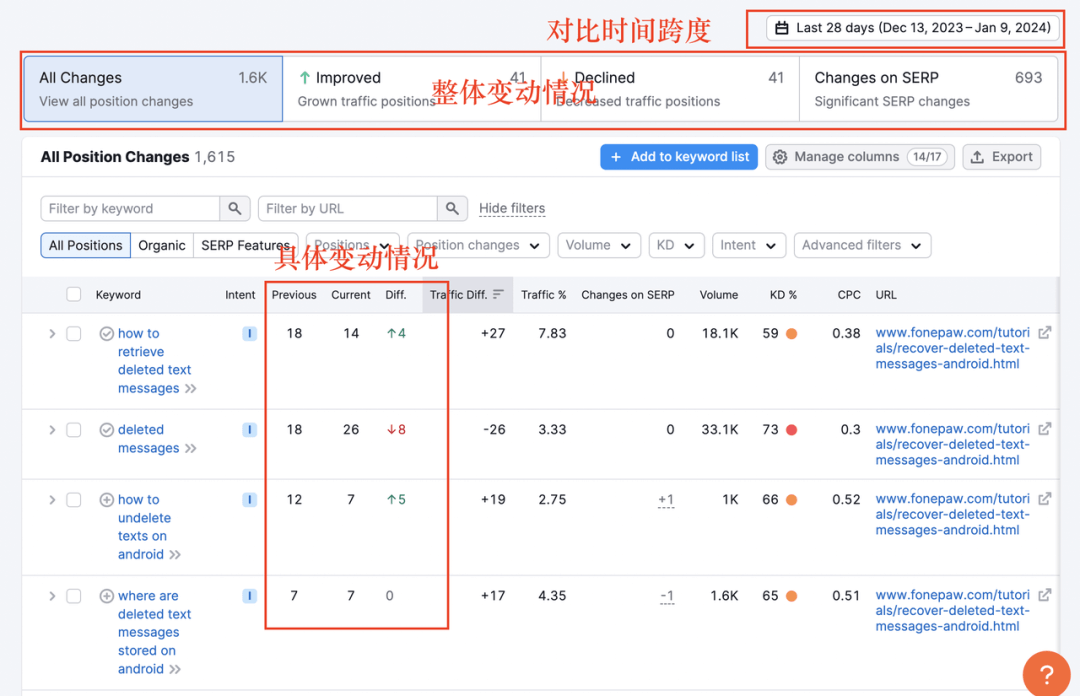Viewport: 1080px width, 696px height.
Task: Click the calendar icon in date range picker
Action: click(x=782, y=28)
